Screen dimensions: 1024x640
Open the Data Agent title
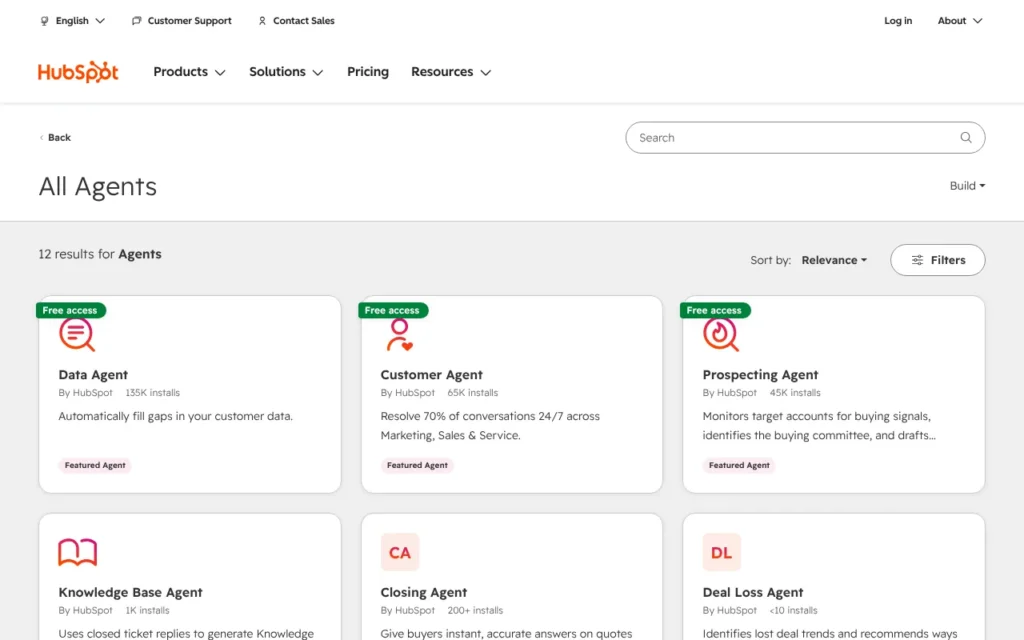pyautogui.click(x=93, y=375)
